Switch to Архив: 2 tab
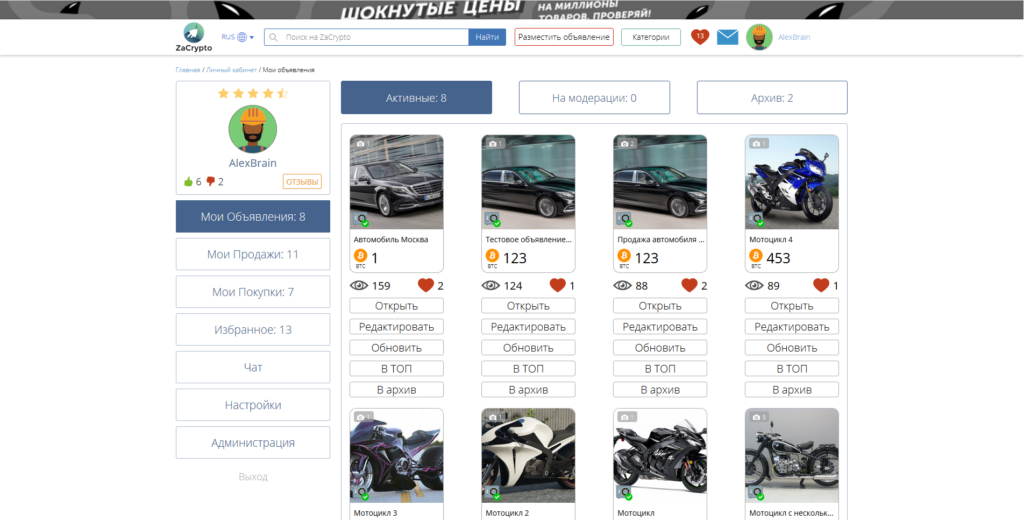Image resolution: width=1024 pixels, height=520 pixels. pos(772,98)
